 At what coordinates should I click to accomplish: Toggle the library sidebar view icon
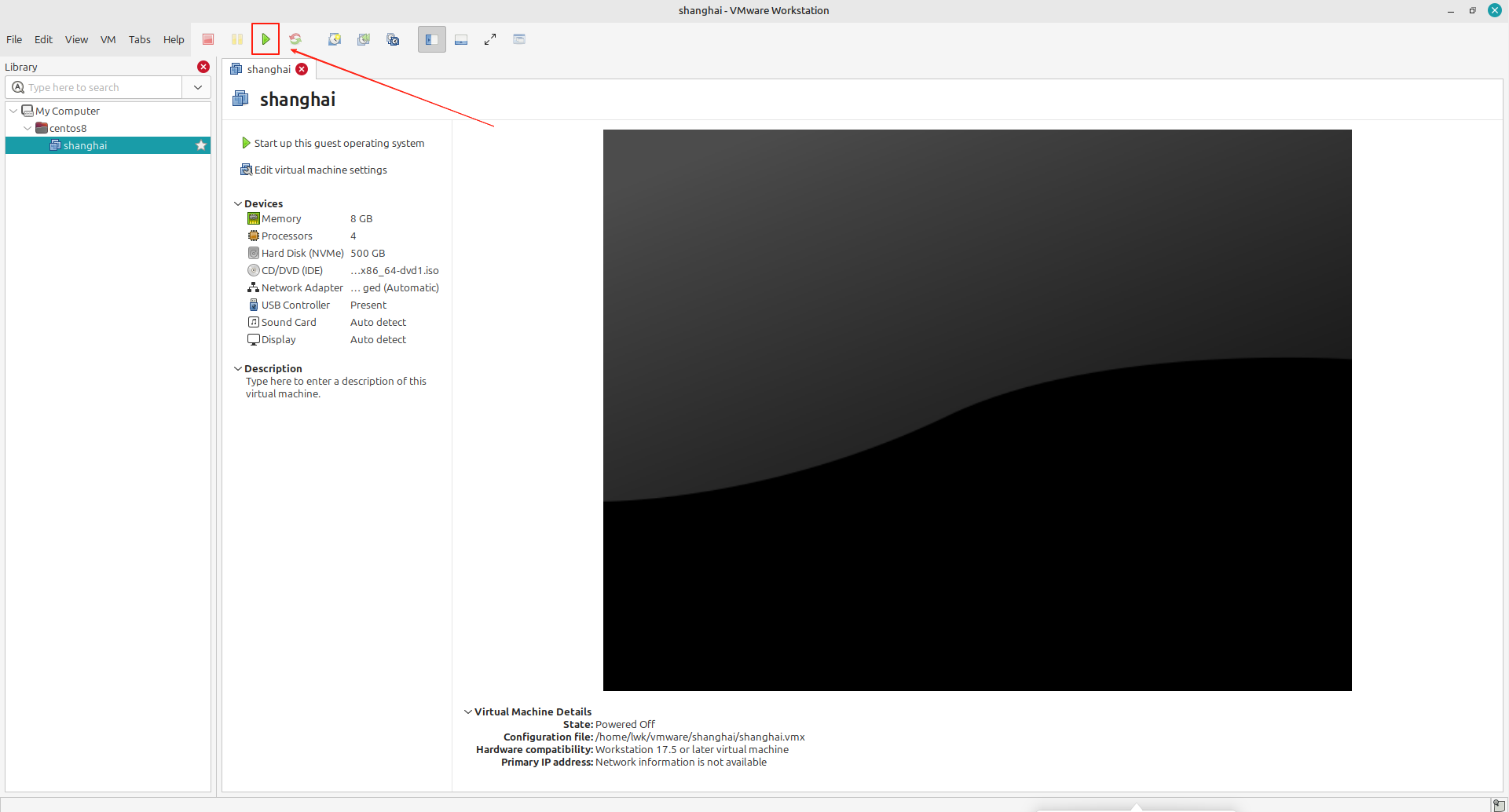pyautogui.click(x=432, y=39)
